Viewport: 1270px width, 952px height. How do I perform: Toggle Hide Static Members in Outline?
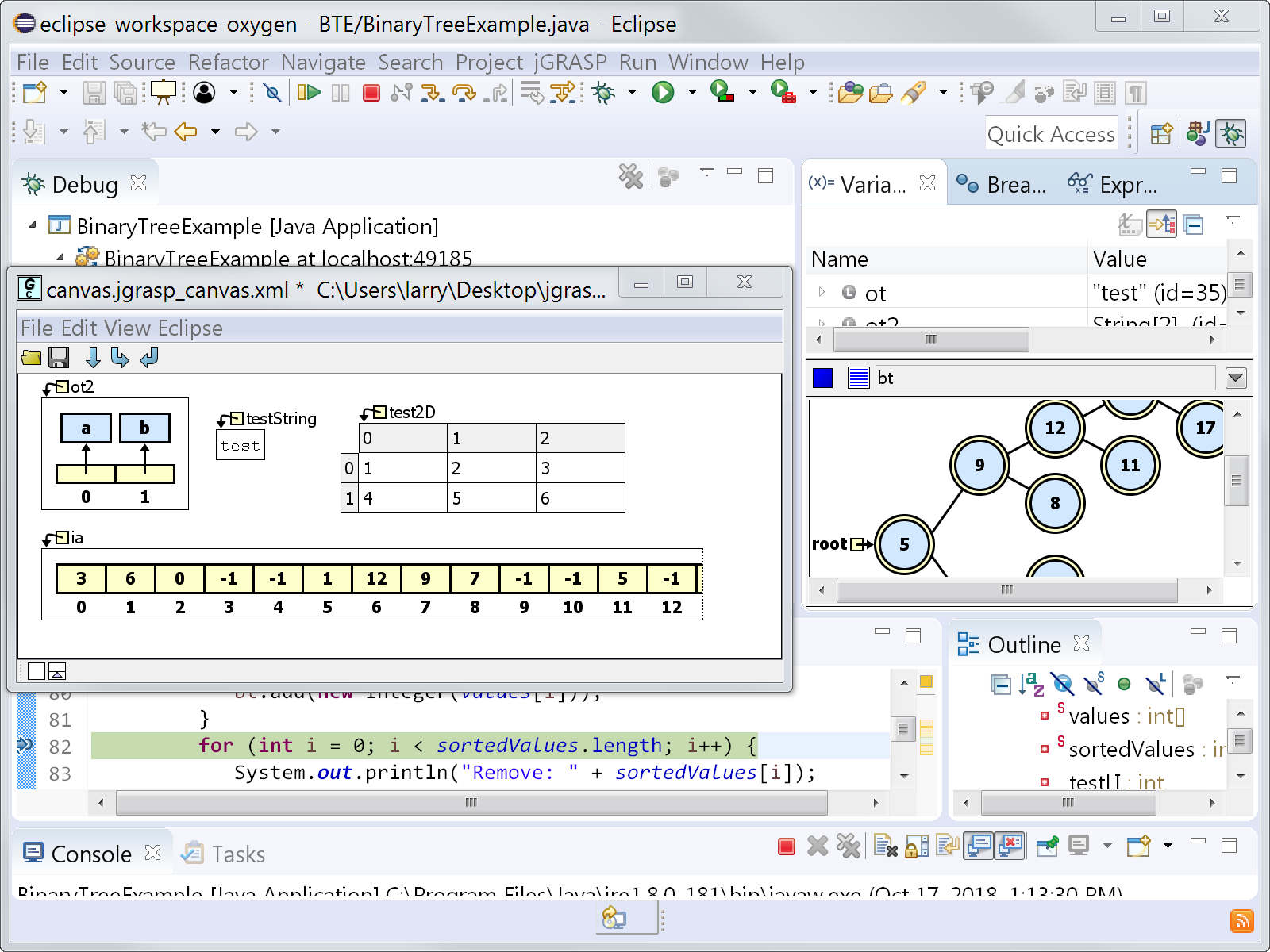1094,683
